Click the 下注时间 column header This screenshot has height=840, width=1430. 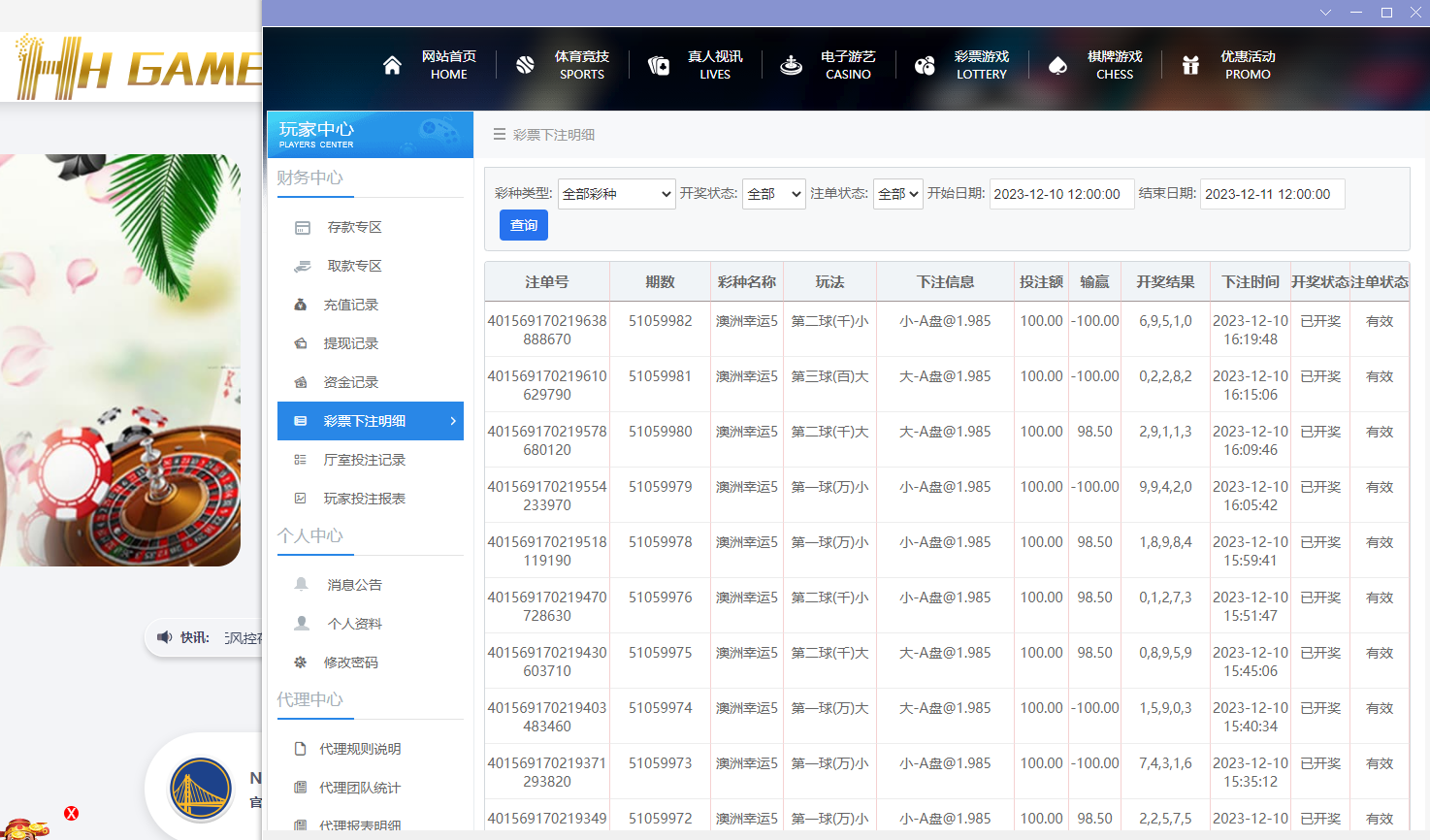[1251, 282]
